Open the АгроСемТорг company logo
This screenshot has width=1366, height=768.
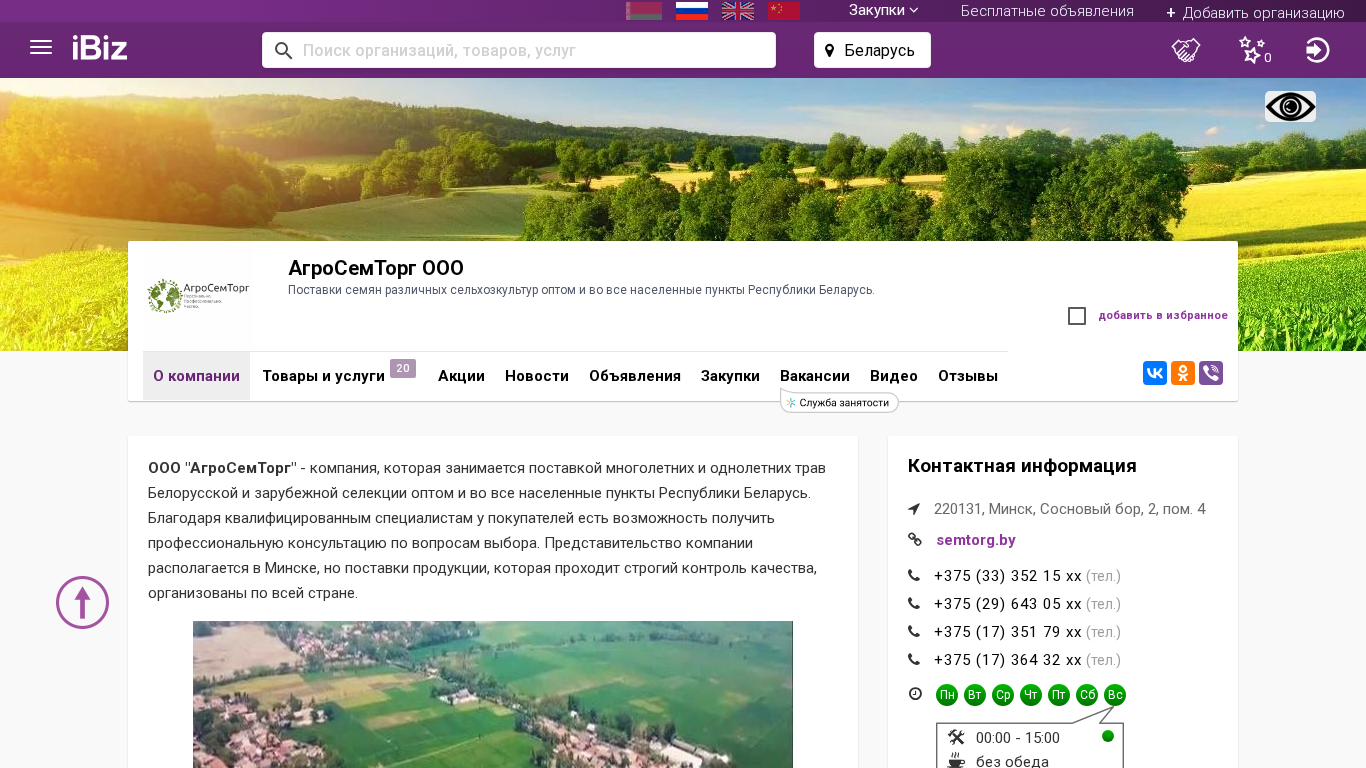(198, 296)
